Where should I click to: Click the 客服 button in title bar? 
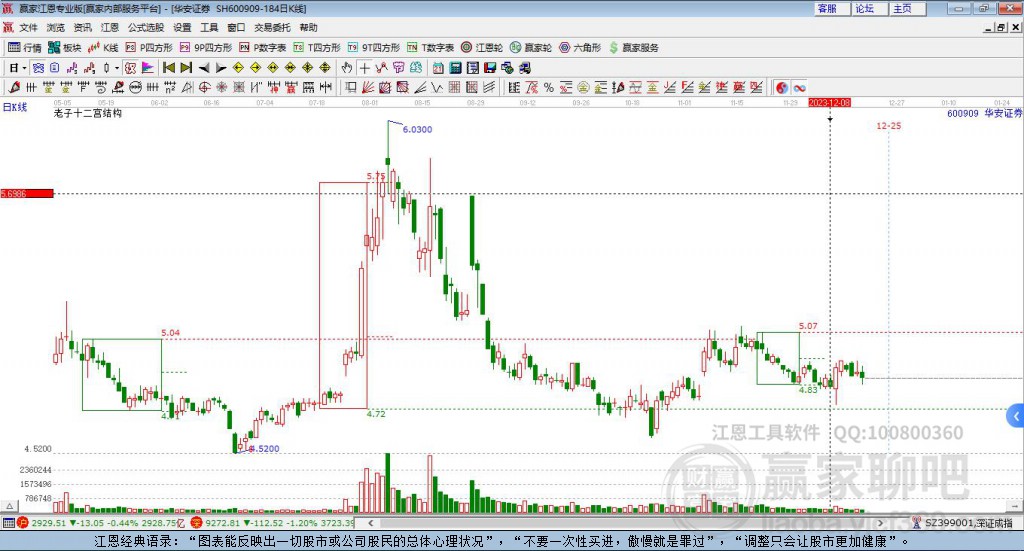click(833, 8)
